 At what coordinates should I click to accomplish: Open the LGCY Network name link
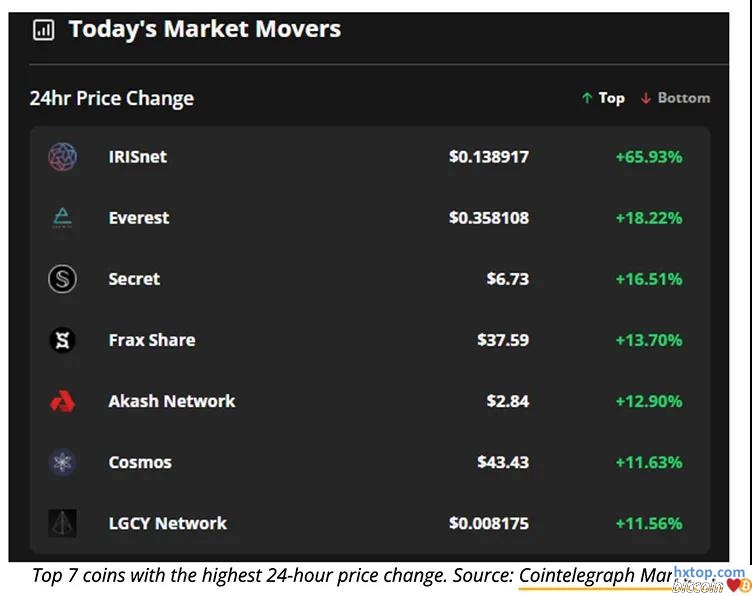click(168, 523)
